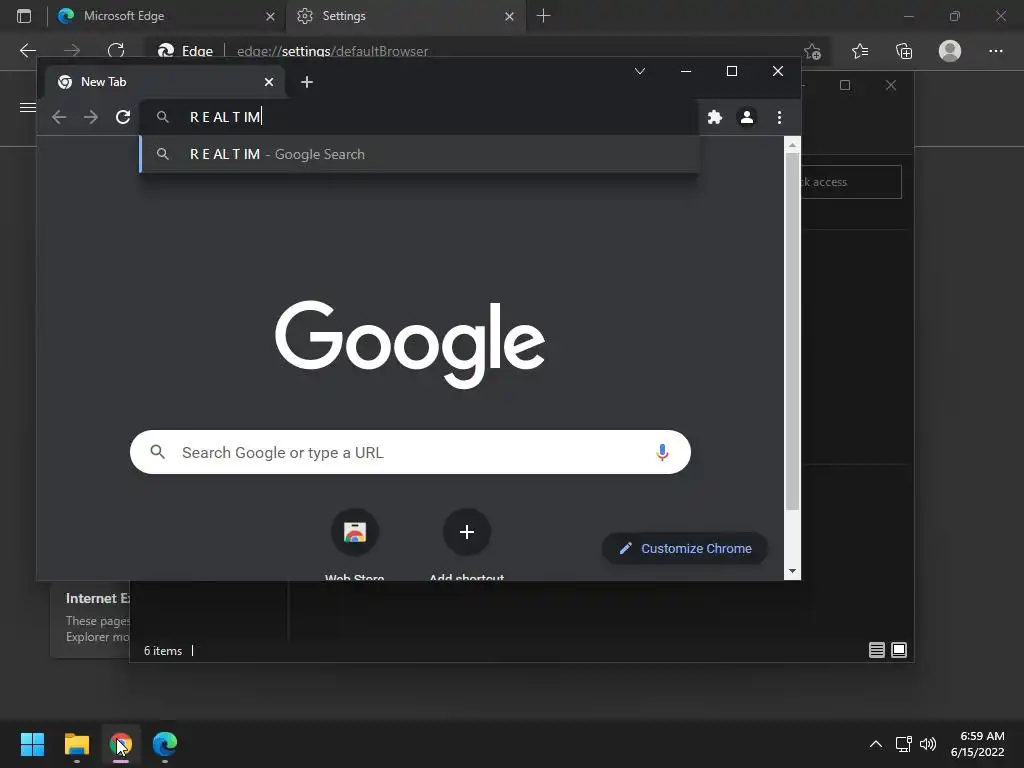Show hidden system tray icons
1024x768 pixels.
[876, 744]
